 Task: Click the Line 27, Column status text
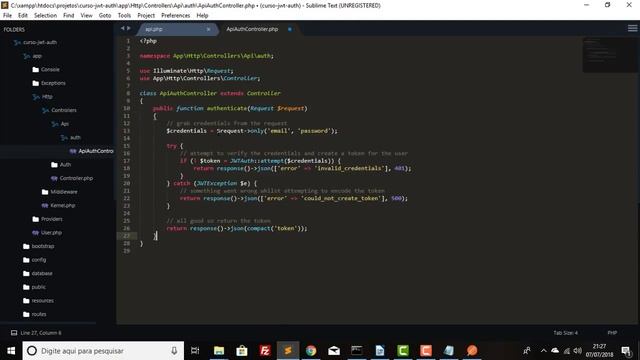pyautogui.click(x=41, y=333)
